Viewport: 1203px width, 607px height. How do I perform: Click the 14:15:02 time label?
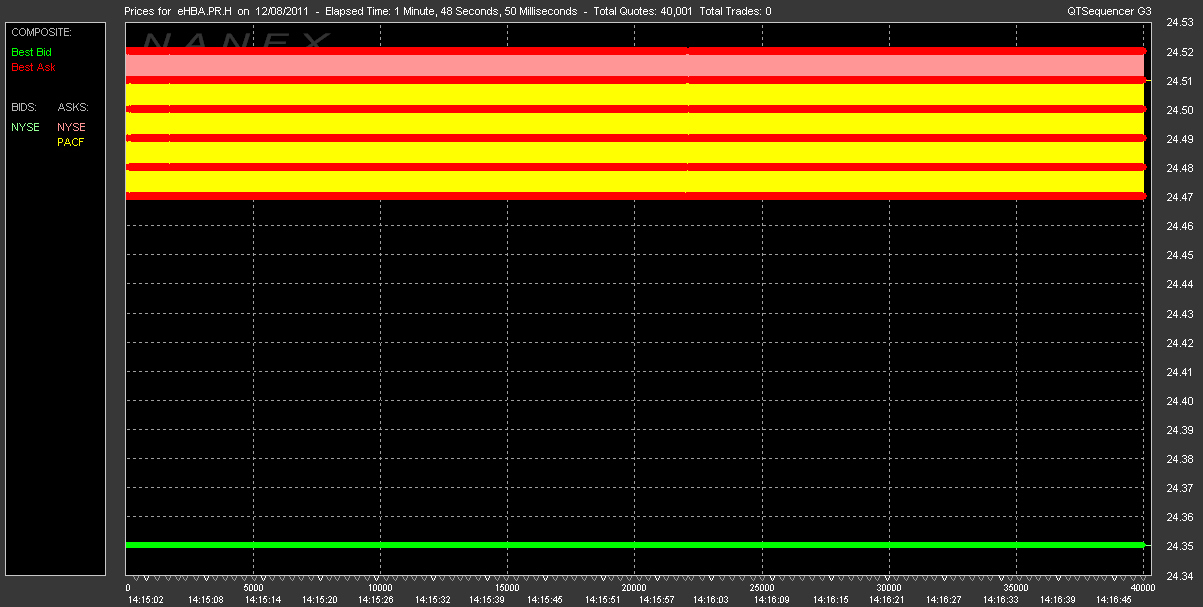[144, 600]
